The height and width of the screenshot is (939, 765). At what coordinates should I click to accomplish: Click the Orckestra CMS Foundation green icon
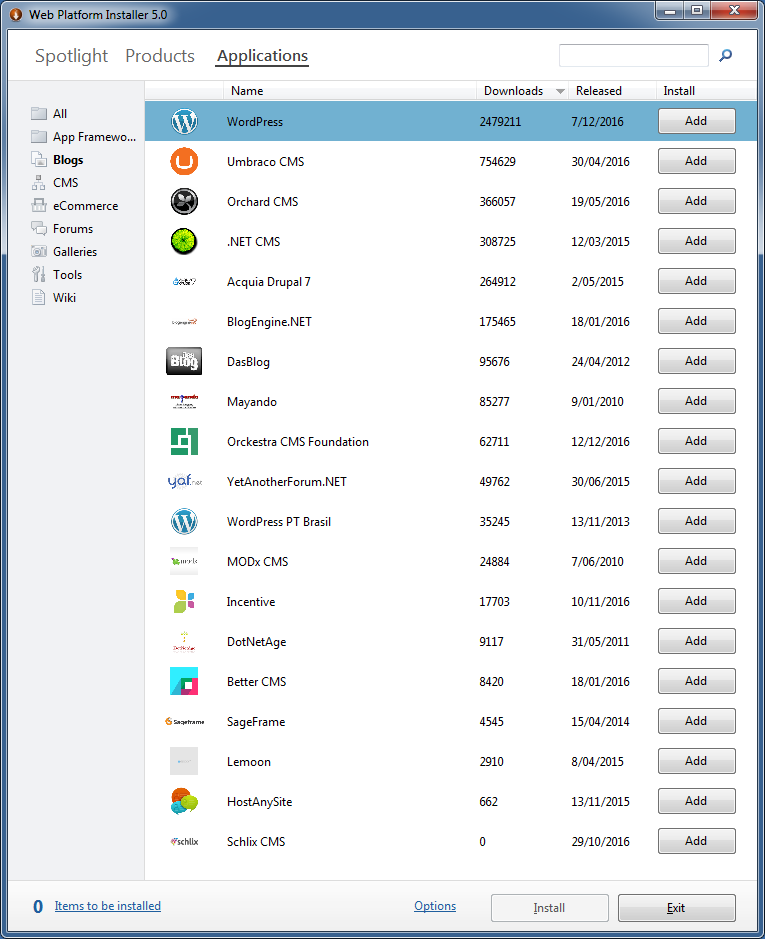click(x=184, y=441)
